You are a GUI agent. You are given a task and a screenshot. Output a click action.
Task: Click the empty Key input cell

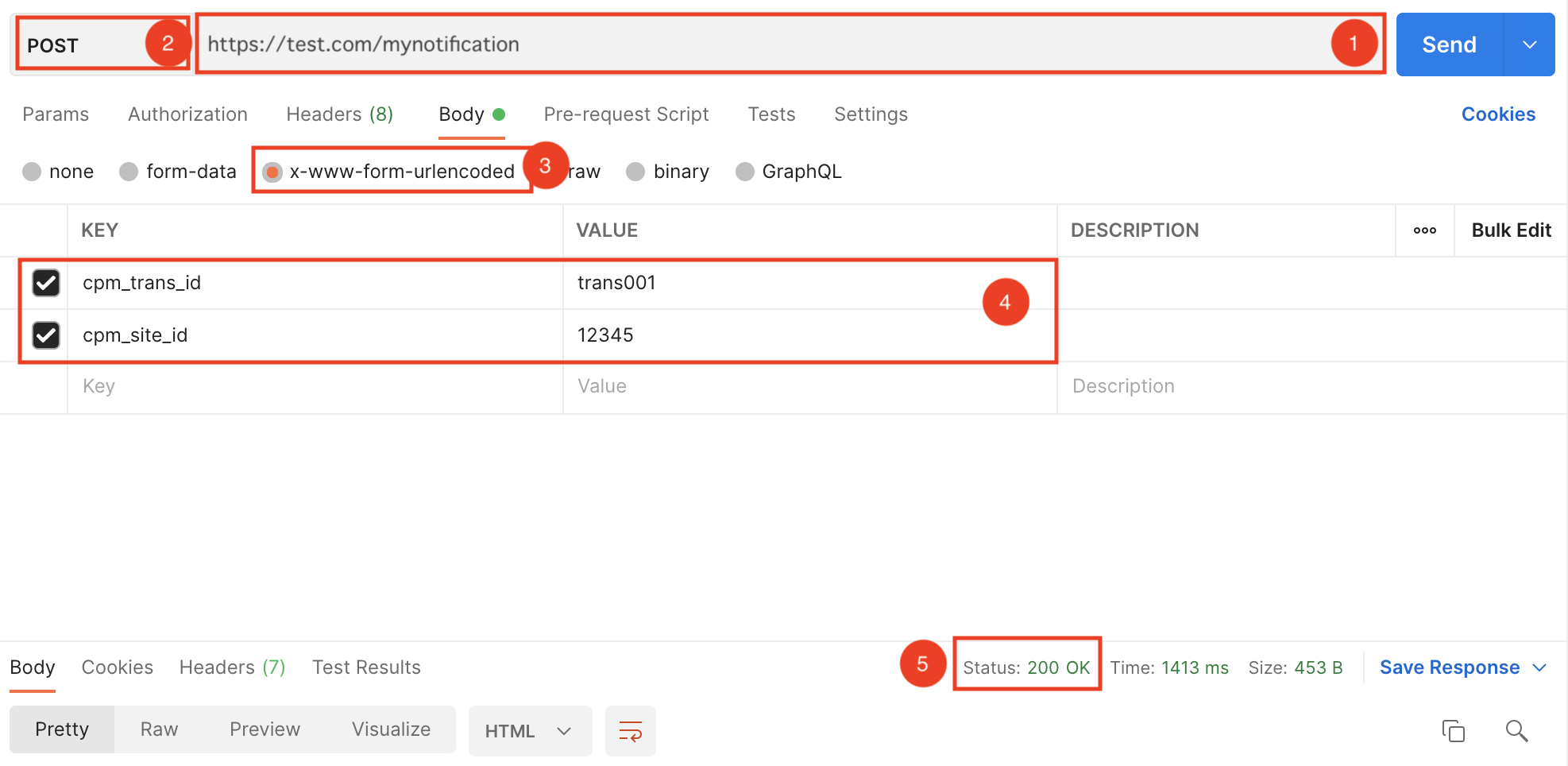(x=315, y=387)
